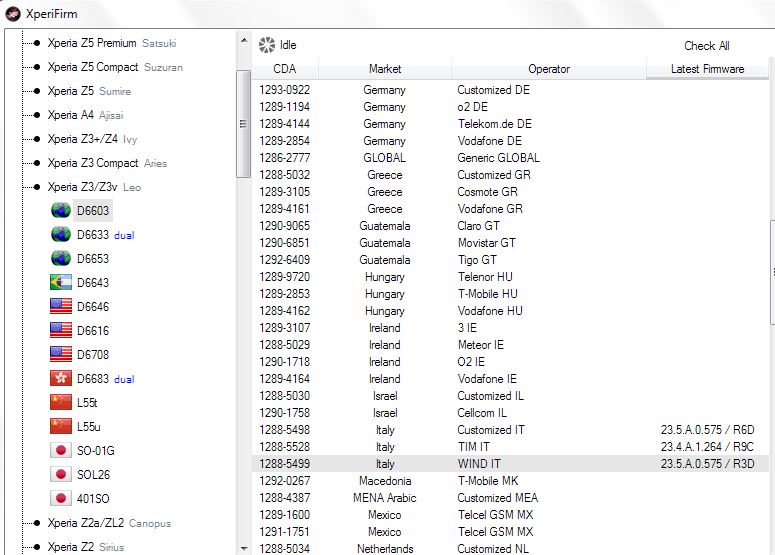Expand the Xperia Z3 Compact Aries node

tap(36, 163)
